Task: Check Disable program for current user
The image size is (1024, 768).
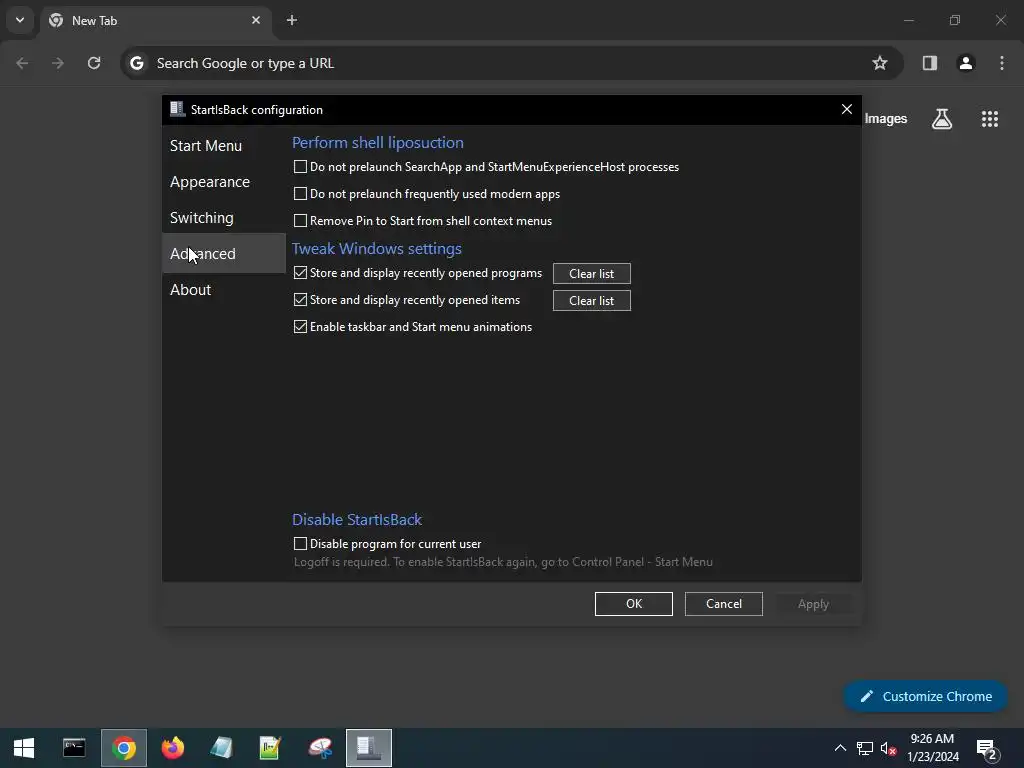Action: click(300, 544)
